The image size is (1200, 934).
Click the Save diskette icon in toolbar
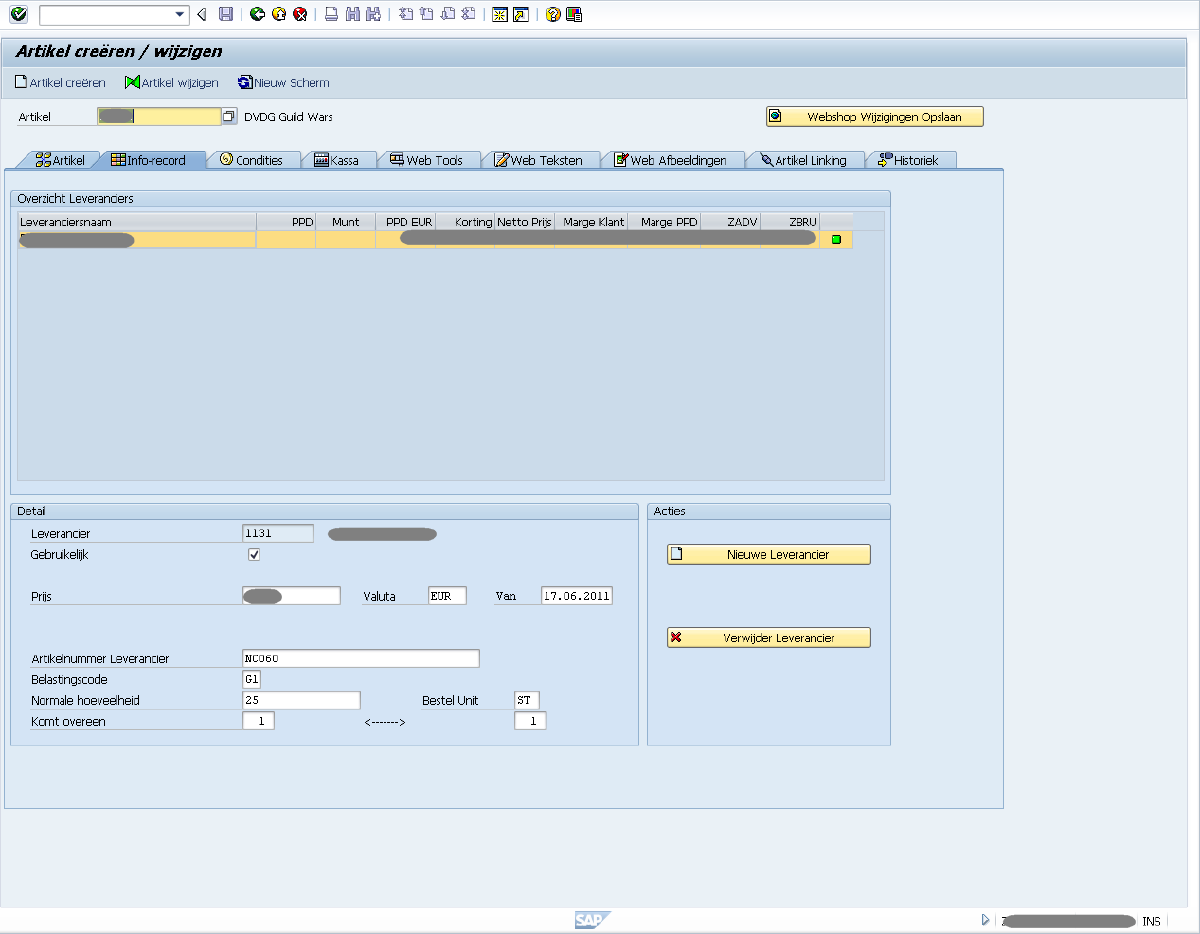pyautogui.click(x=226, y=14)
